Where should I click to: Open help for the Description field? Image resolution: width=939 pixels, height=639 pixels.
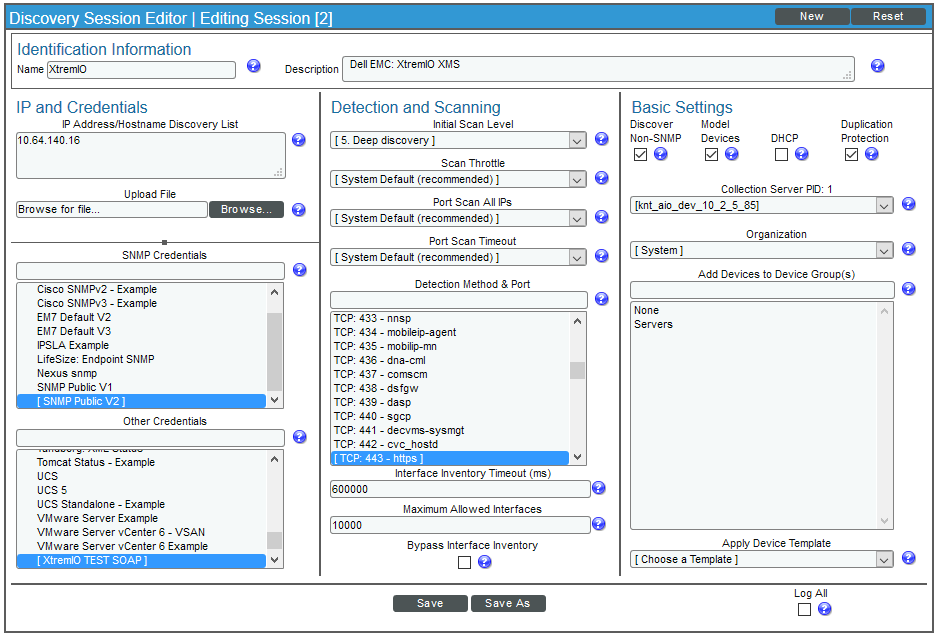click(877, 65)
